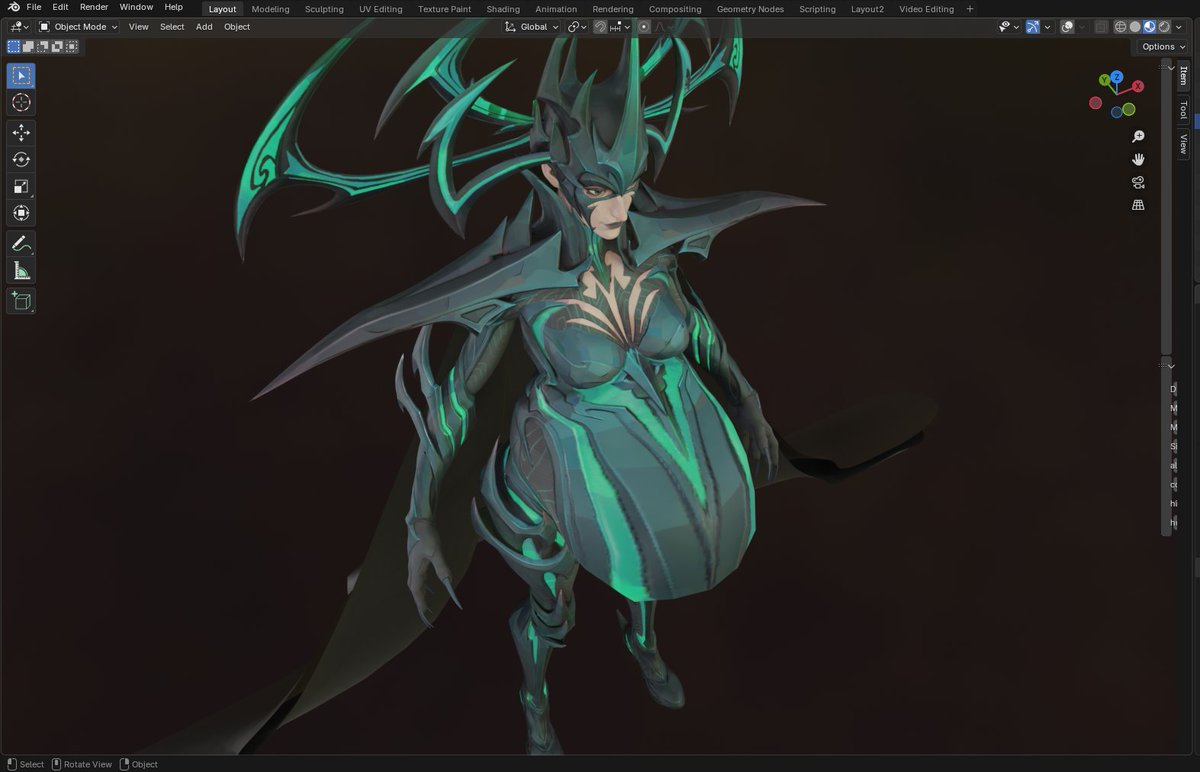The image size is (1200, 772).
Task: Toggle X-ray mode button
Action: pos(1101,27)
